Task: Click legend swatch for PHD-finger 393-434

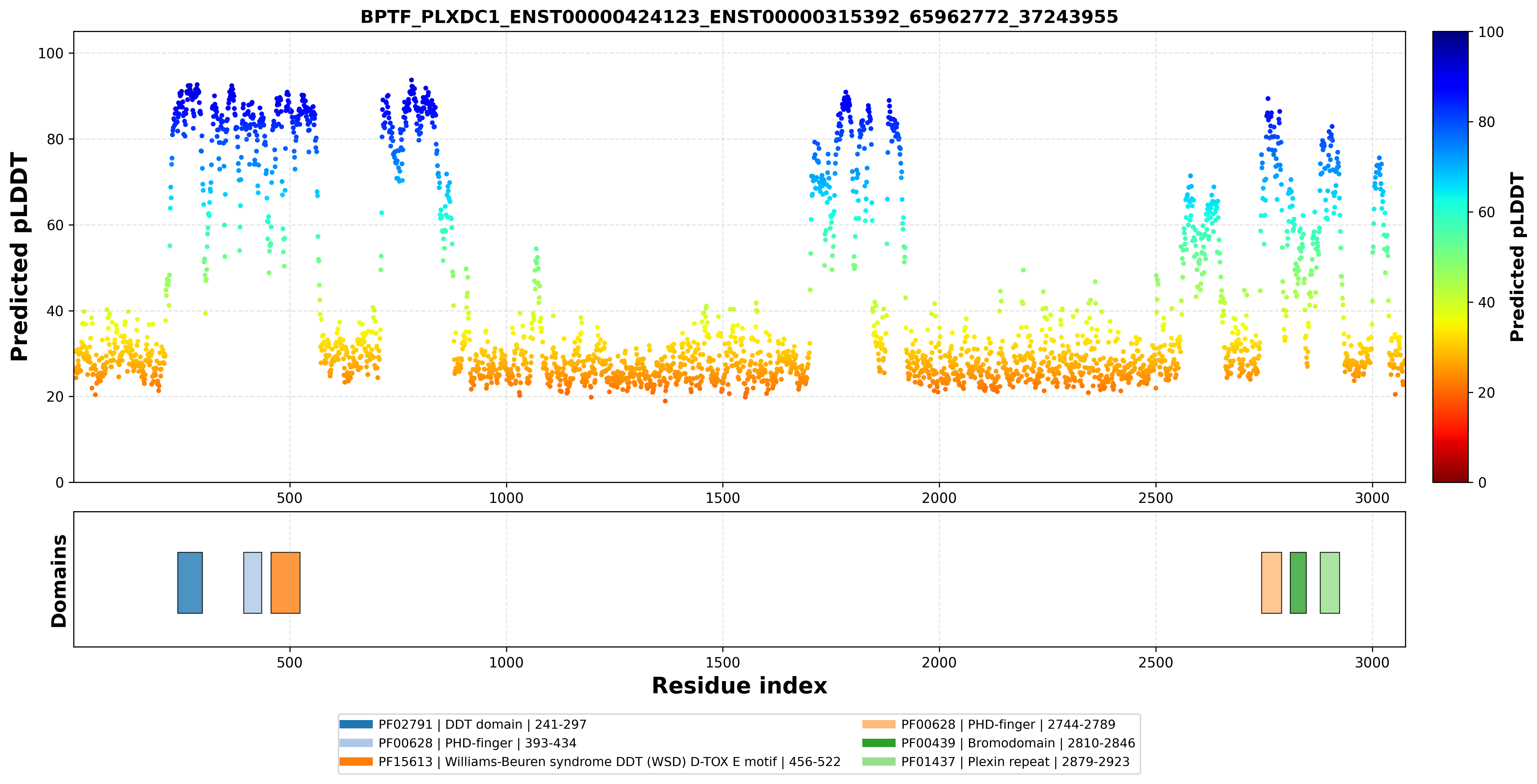Action: point(356,743)
